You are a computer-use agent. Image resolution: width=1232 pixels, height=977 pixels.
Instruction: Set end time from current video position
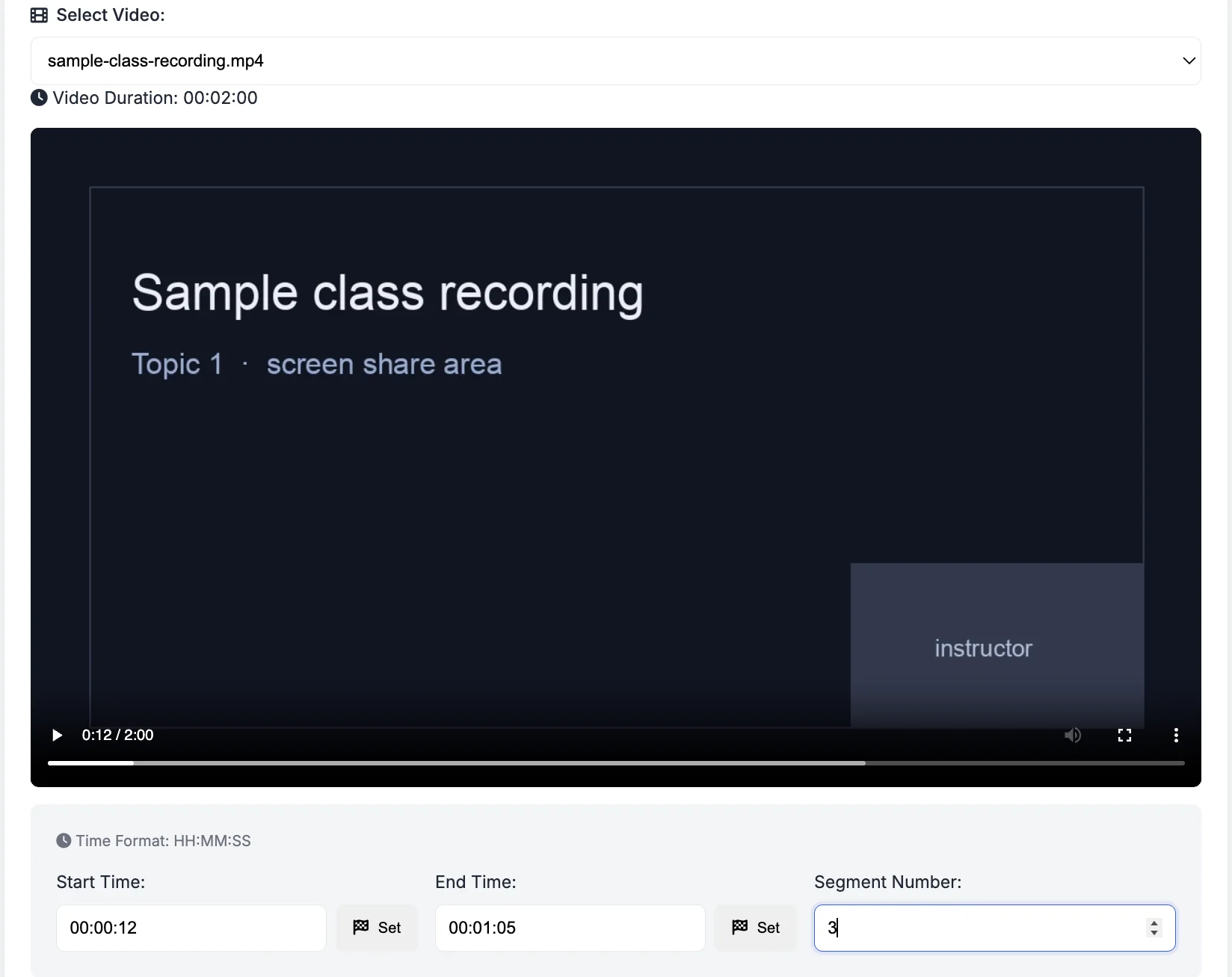756,928
